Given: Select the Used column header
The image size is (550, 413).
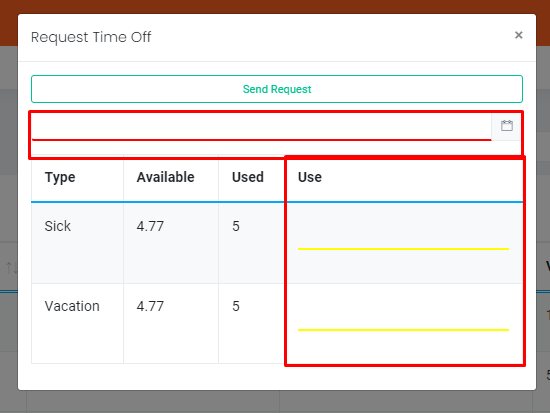Looking at the screenshot, I should point(248,177).
